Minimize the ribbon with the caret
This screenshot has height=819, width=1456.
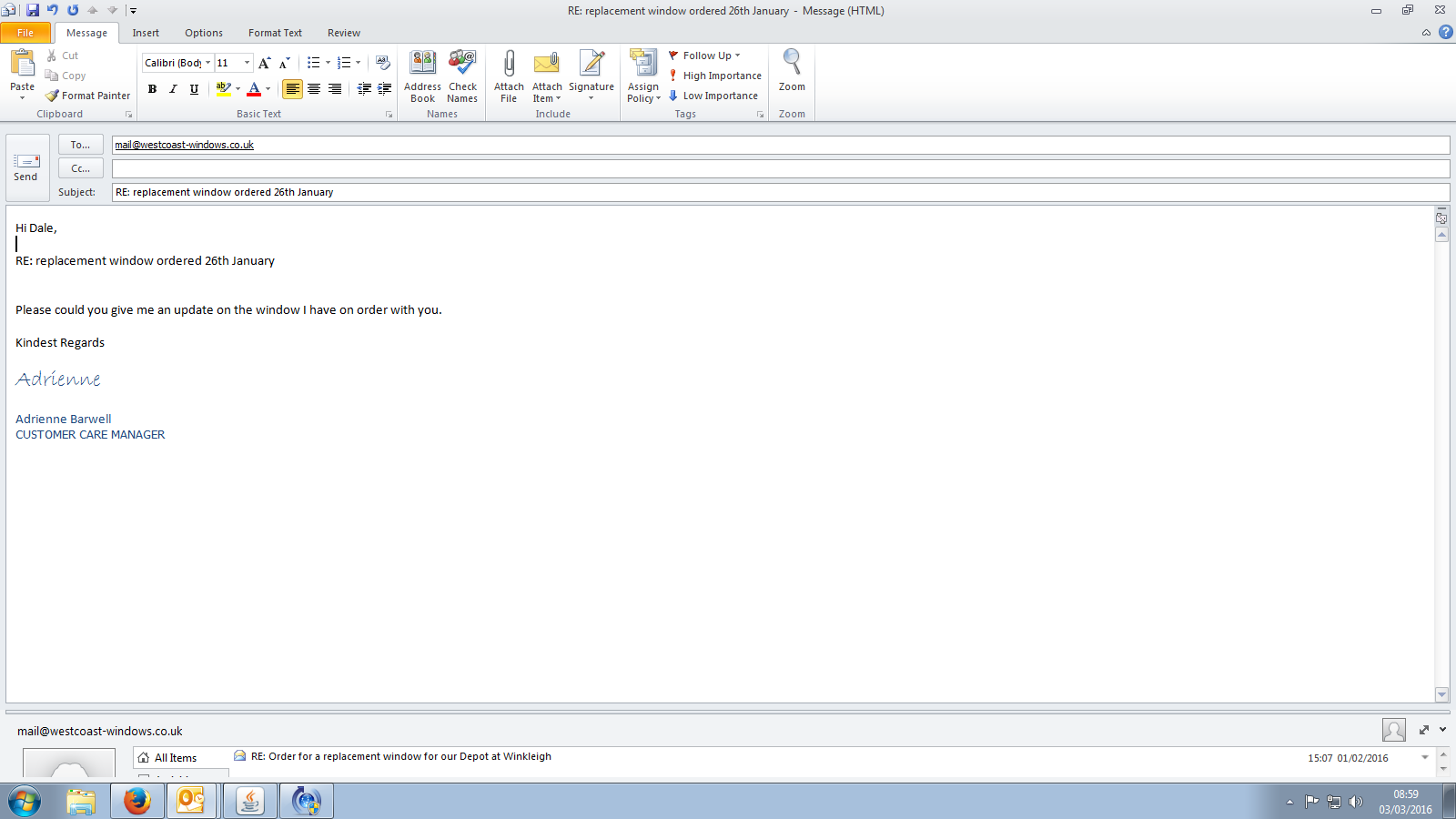1426,33
